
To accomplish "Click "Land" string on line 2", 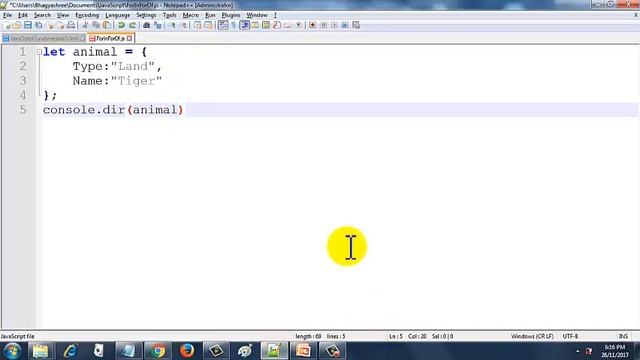I will click(x=133, y=66).
